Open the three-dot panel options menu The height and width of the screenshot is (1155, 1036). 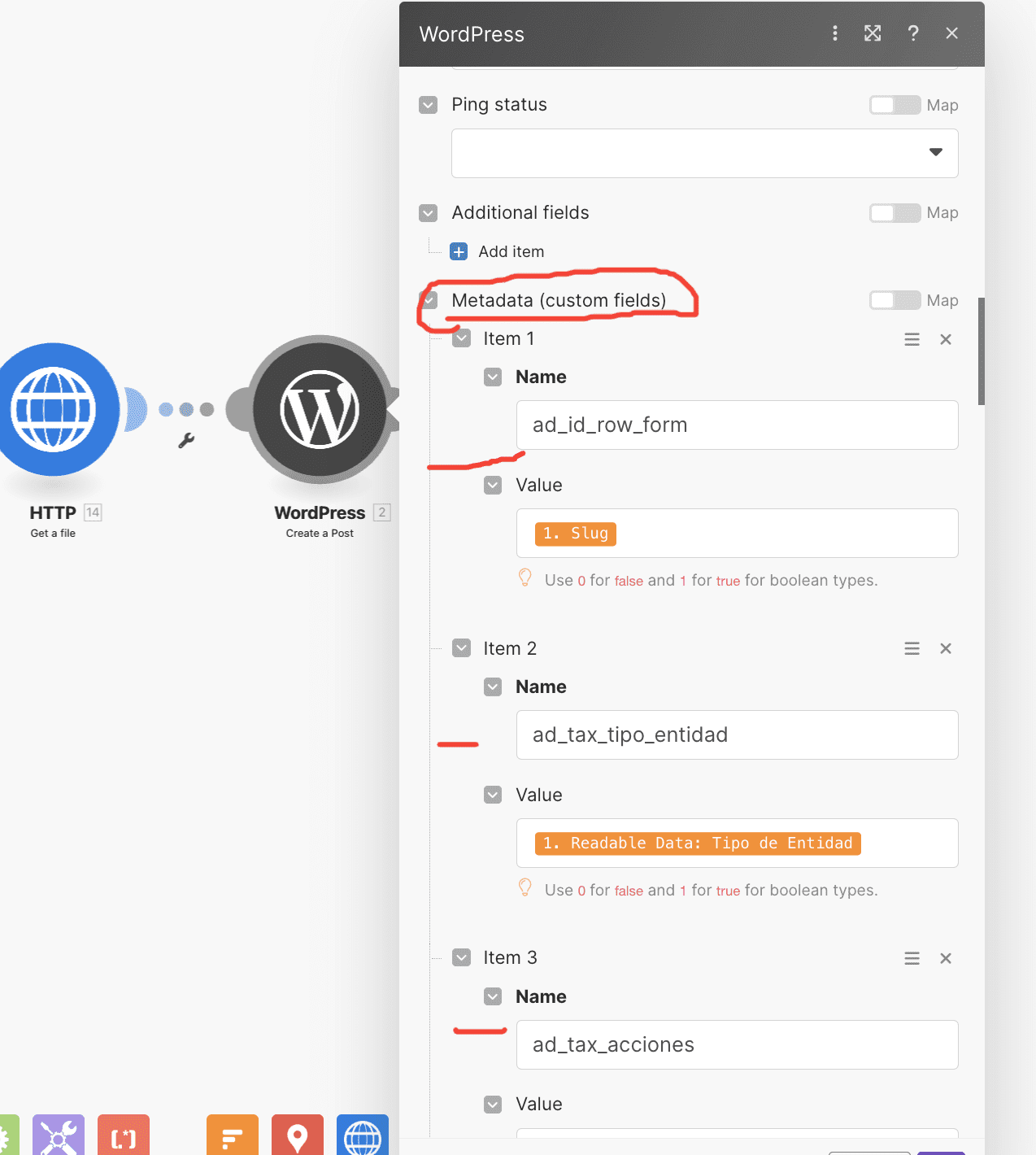click(834, 33)
